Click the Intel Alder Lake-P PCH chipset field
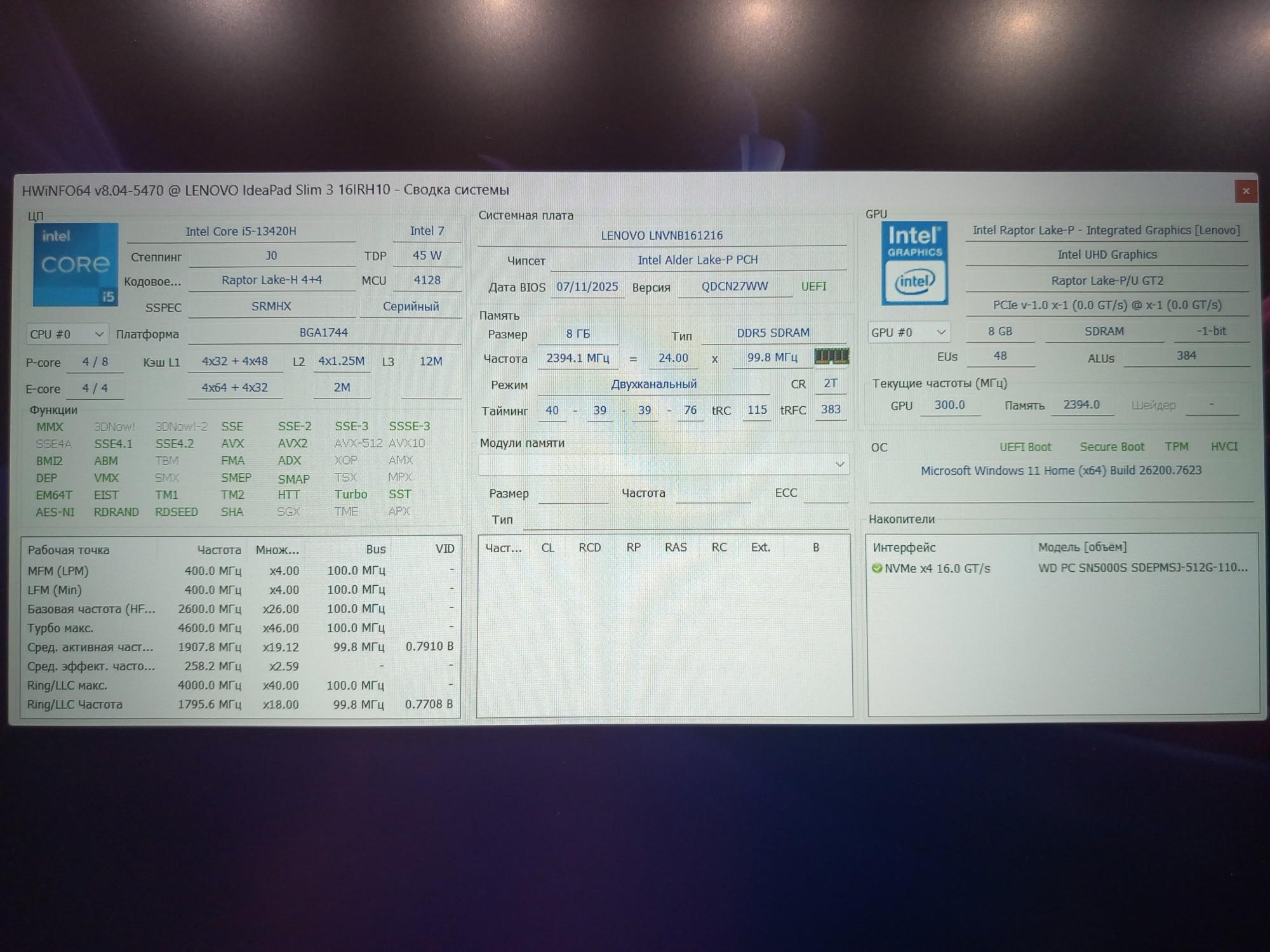1270x952 pixels. pos(697,260)
